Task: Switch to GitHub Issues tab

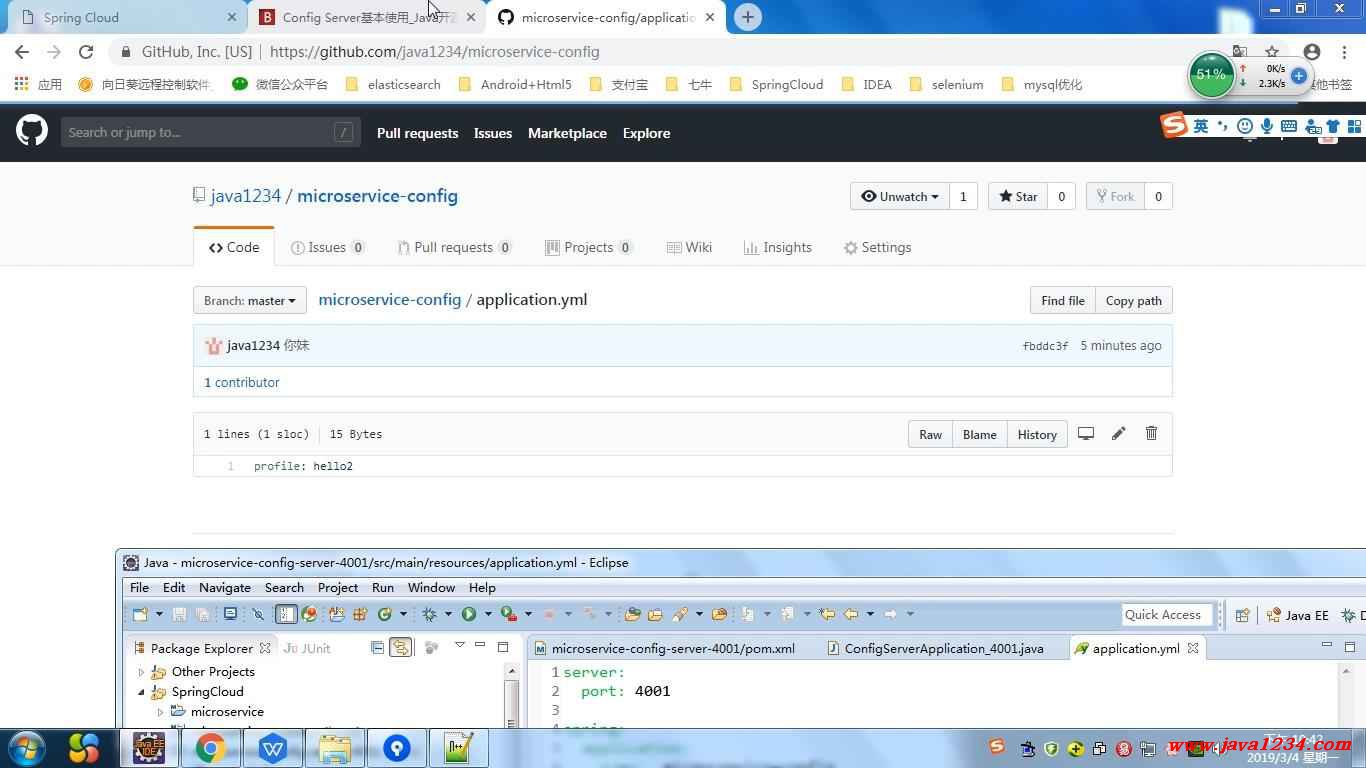Action: (328, 247)
